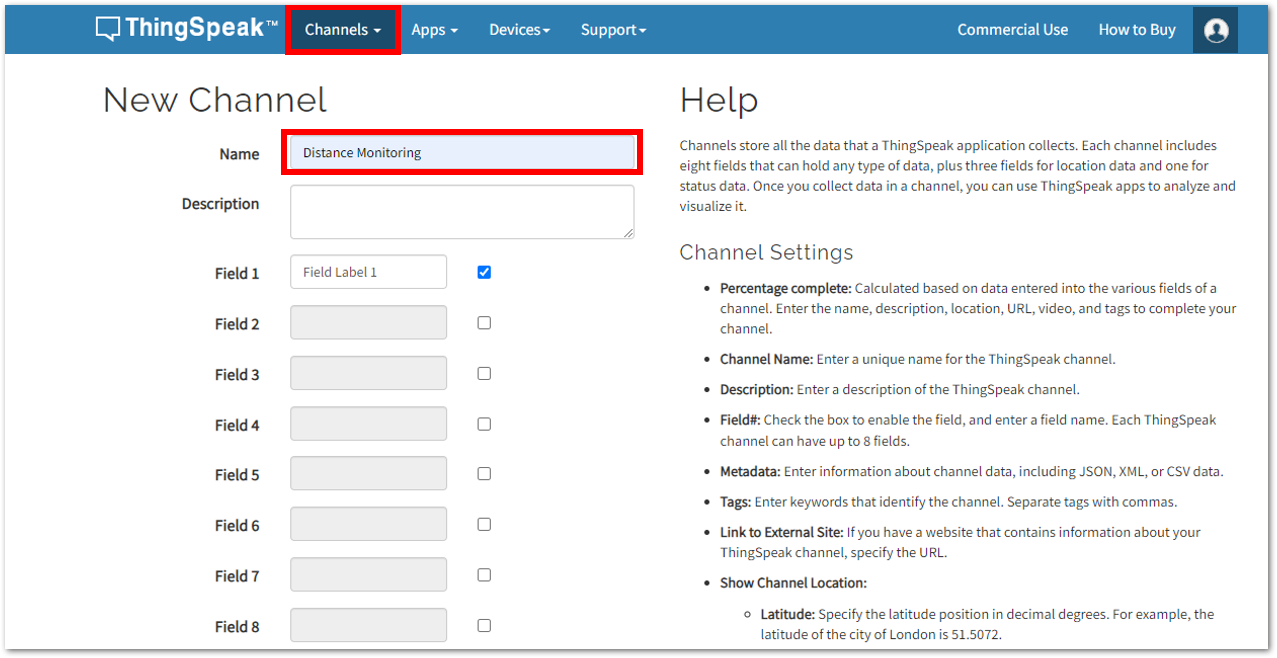Screen dimensions: 1277x658
Task: Select the Field 8 checkbox
Action: (484, 625)
